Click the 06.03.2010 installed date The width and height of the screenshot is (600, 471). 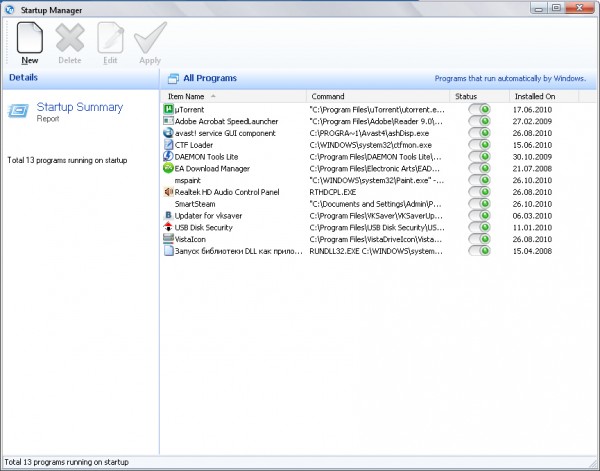pos(532,215)
